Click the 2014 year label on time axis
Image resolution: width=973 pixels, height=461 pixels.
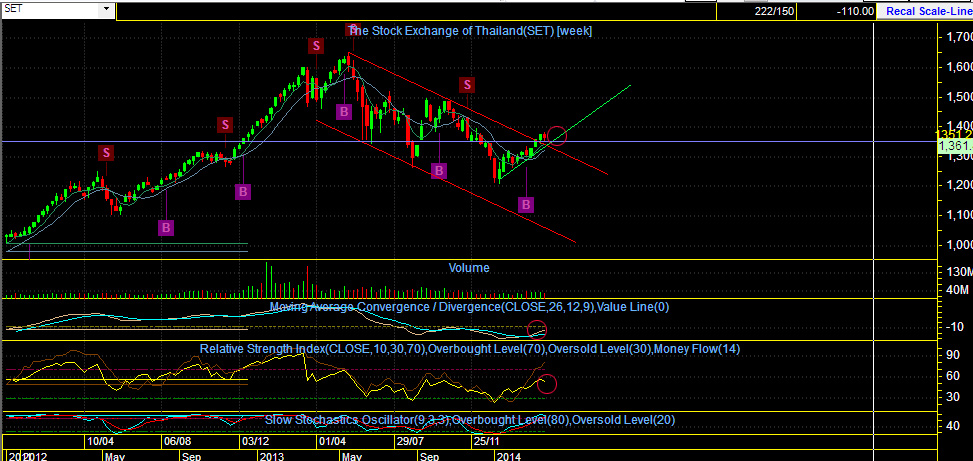(x=508, y=457)
